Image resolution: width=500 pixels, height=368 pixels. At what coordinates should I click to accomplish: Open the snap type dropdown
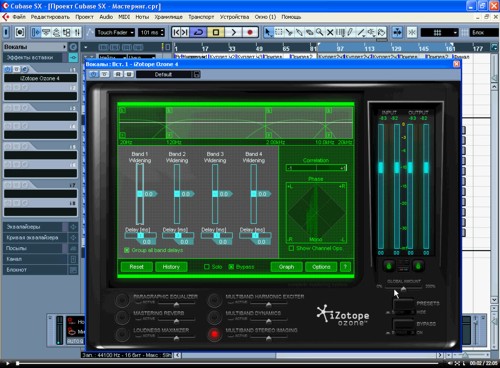440,32
